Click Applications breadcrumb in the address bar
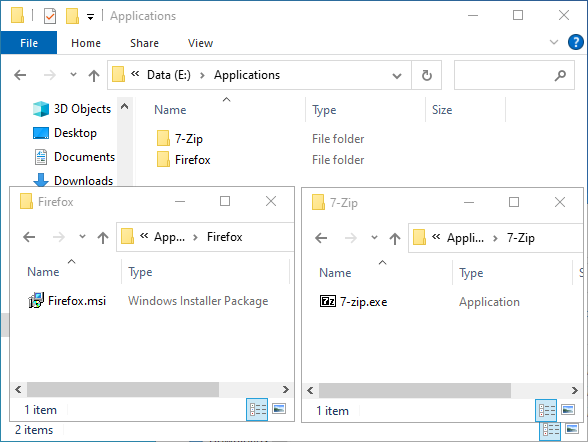 click(247, 75)
